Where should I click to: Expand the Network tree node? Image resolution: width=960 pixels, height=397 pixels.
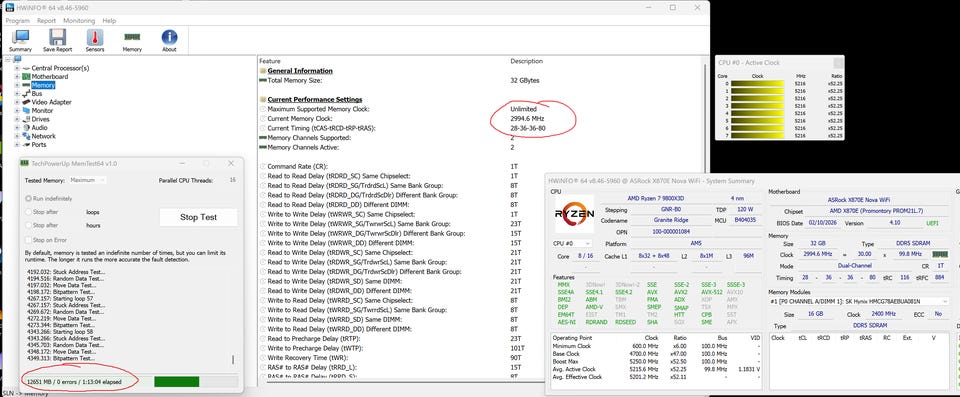click(x=17, y=136)
